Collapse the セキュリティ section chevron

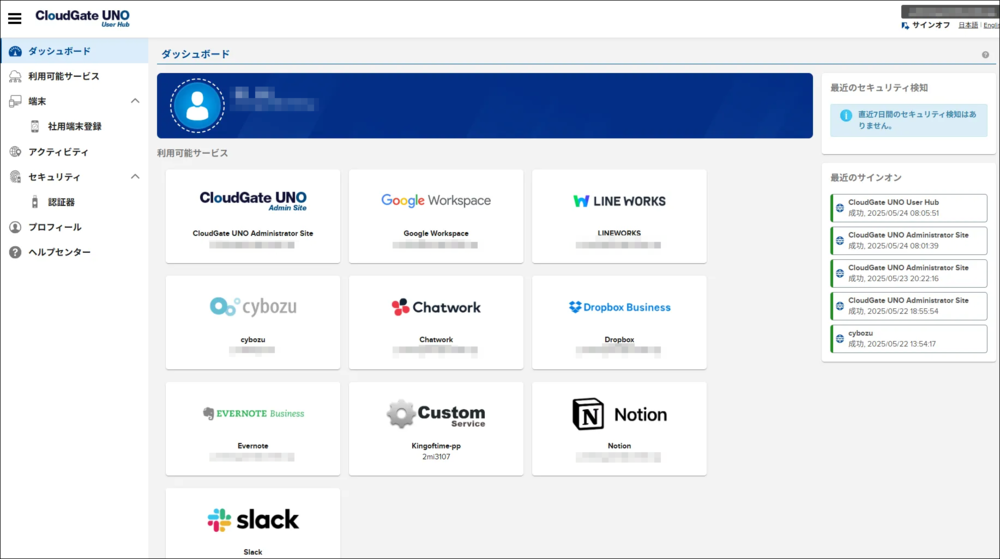[x=135, y=177]
